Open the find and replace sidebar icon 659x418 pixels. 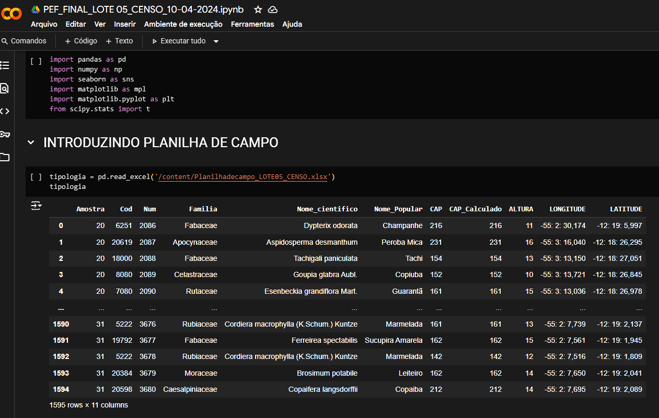point(5,88)
